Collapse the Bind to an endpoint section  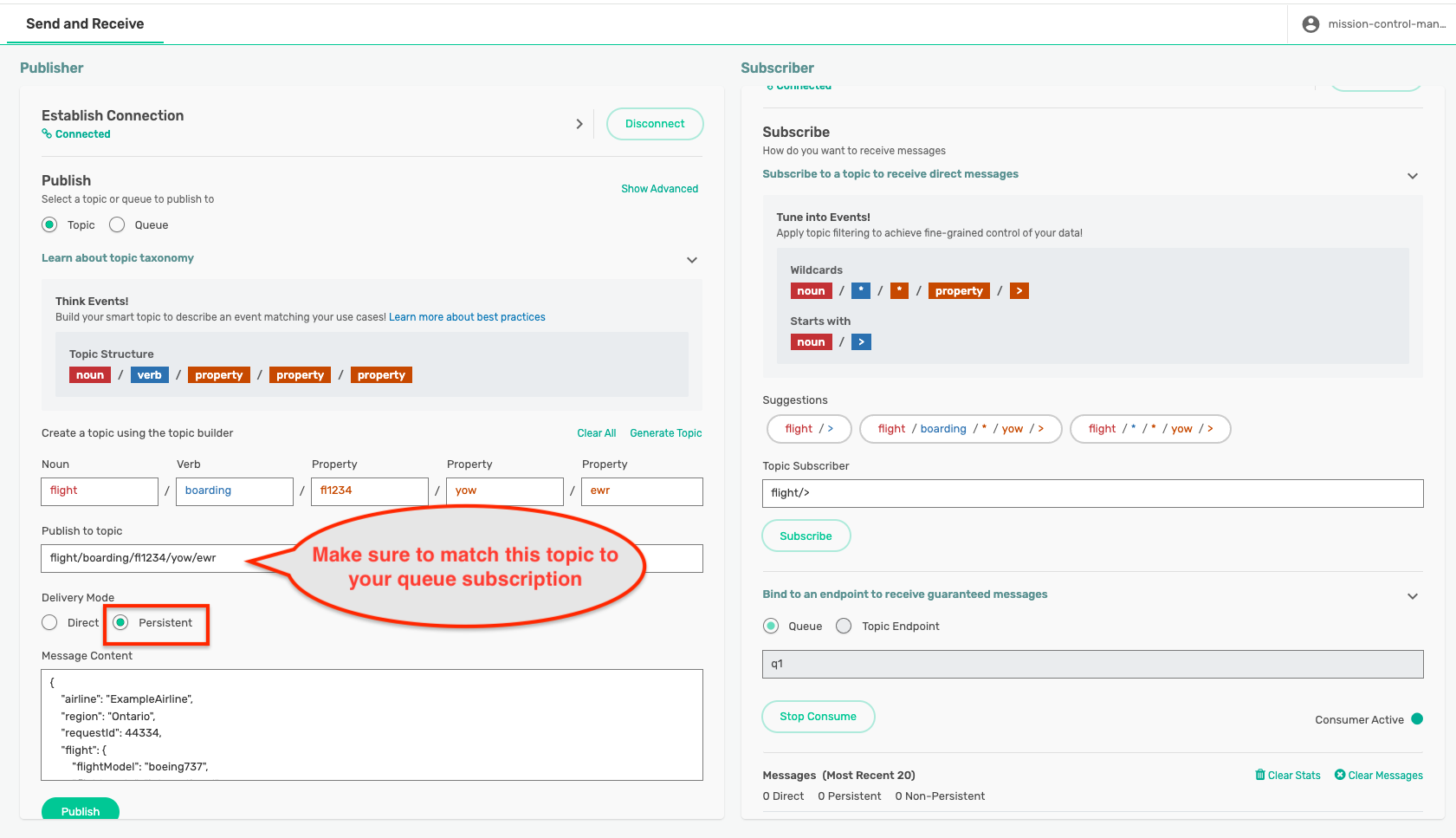coord(1413,596)
